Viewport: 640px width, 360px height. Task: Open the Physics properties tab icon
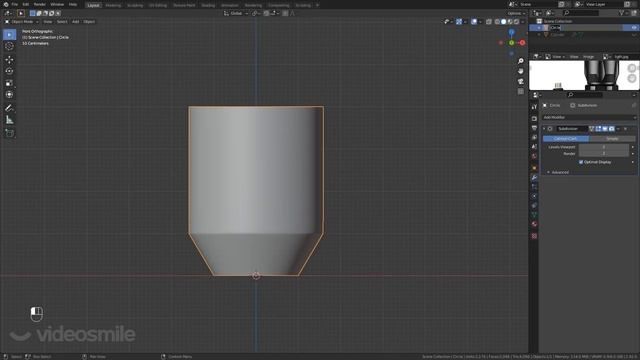click(534, 196)
